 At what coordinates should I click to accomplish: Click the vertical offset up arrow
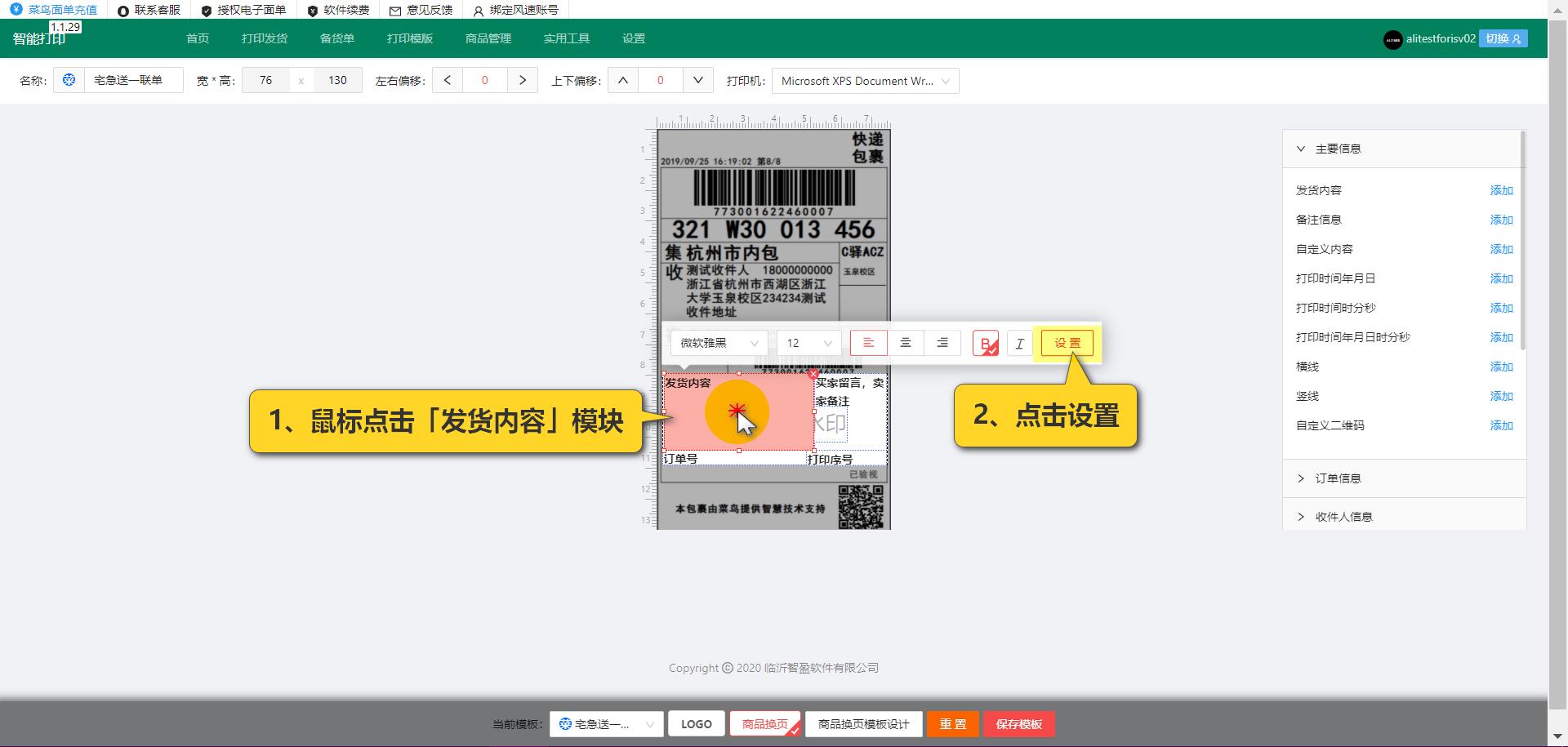click(623, 81)
